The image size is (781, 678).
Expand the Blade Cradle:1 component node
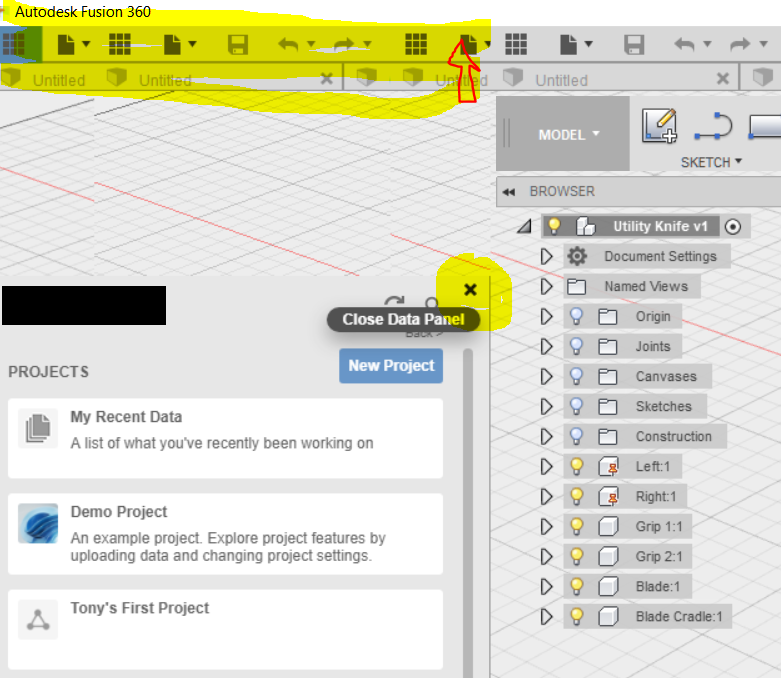[x=546, y=617]
